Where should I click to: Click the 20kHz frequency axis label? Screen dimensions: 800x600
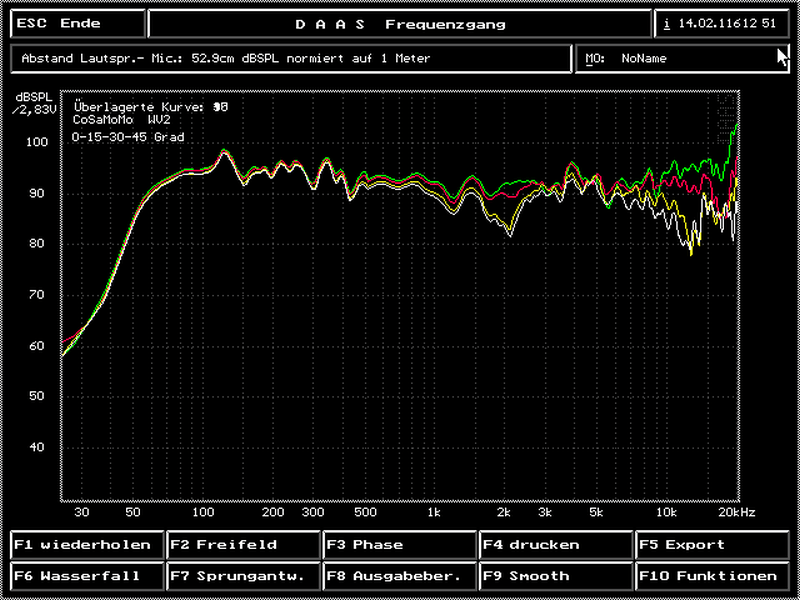pos(735,511)
